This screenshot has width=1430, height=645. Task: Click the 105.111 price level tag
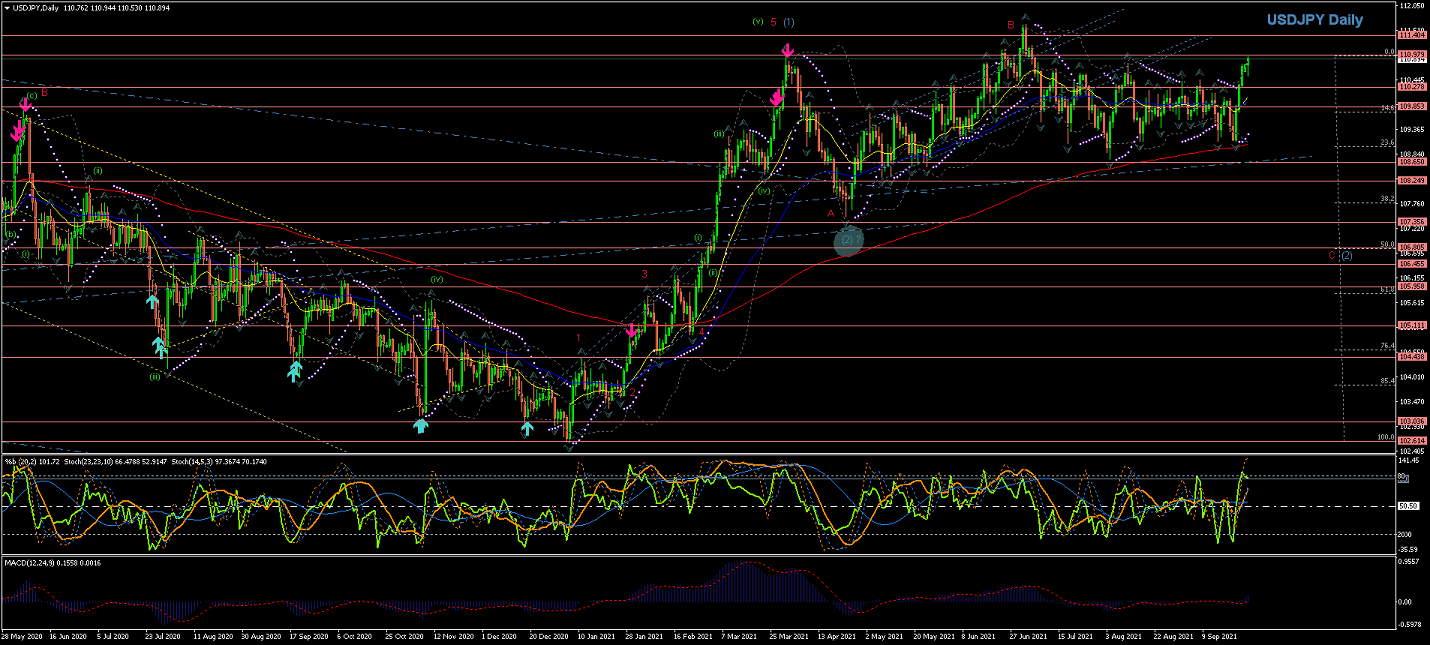[1411, 325]
